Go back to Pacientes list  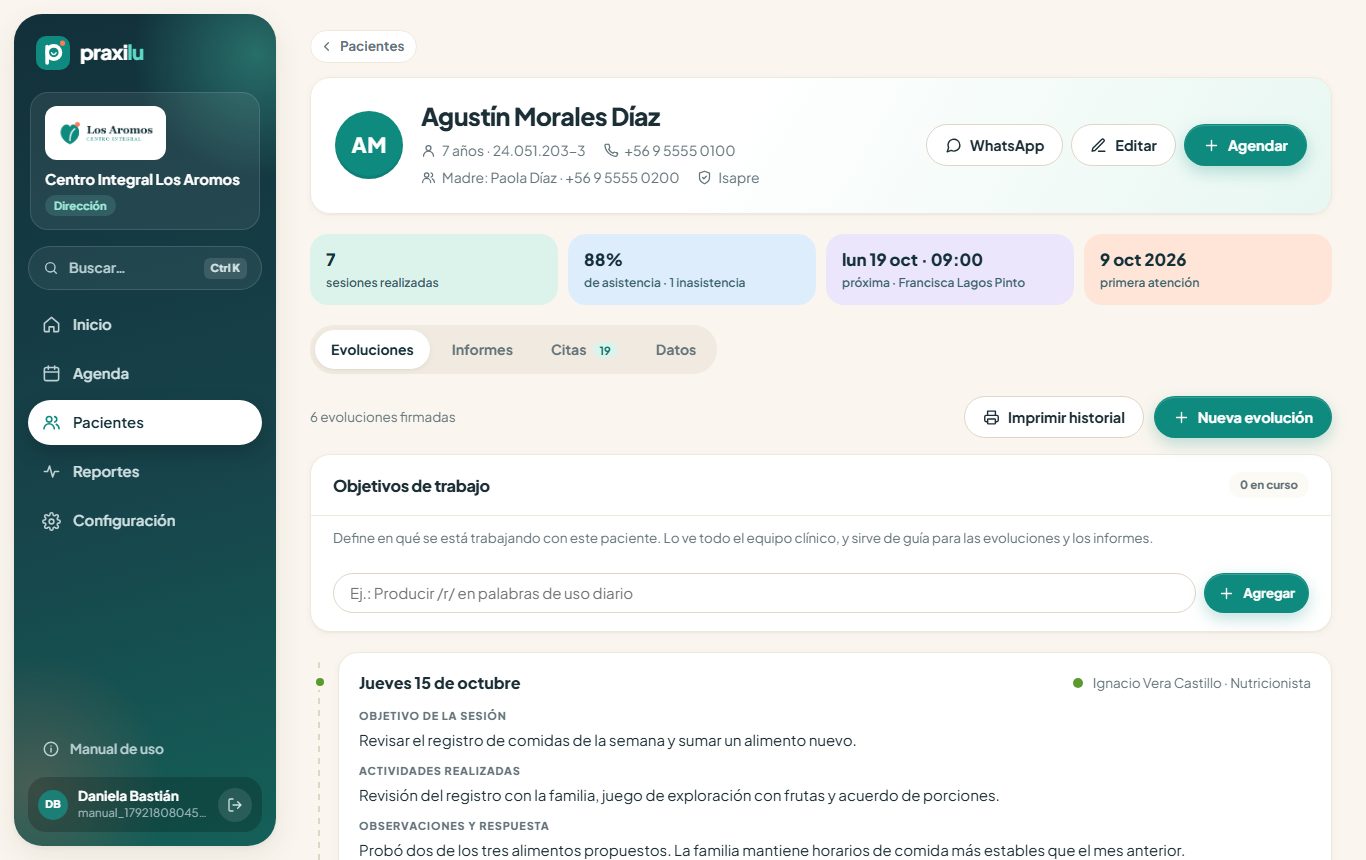[x=363, y=47]
